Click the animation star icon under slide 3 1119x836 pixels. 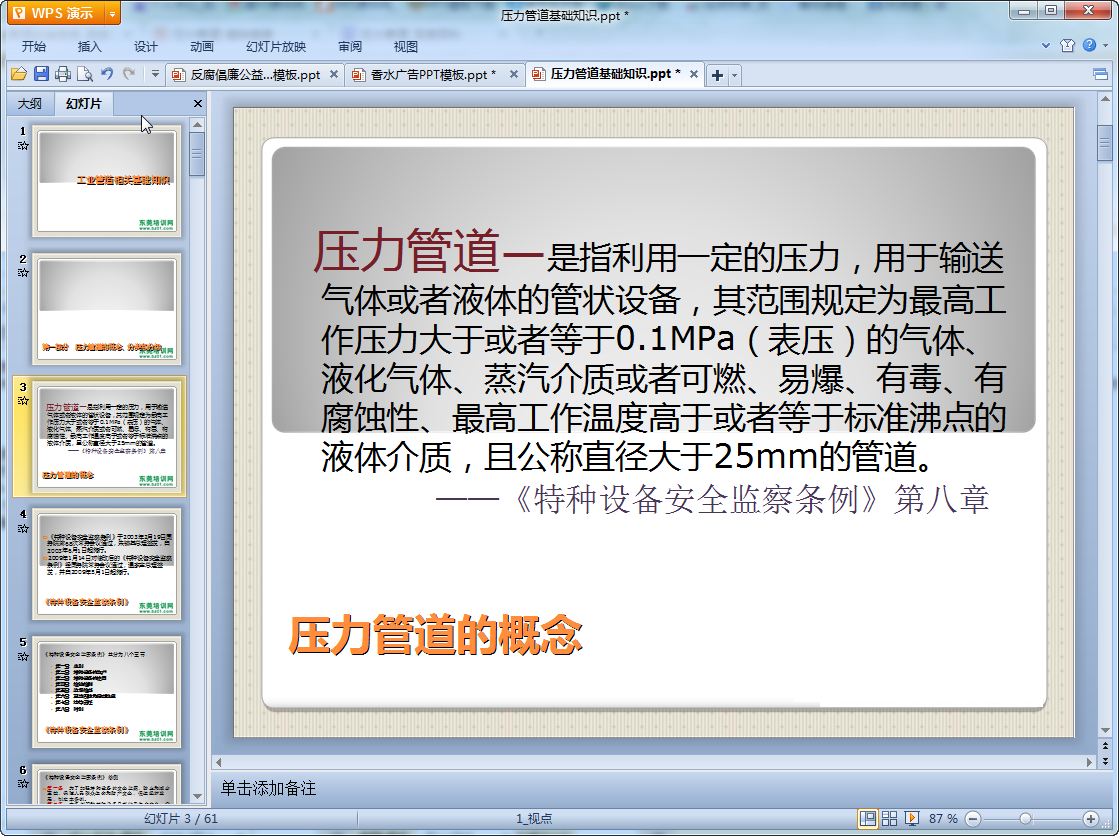tap(23, 401)
